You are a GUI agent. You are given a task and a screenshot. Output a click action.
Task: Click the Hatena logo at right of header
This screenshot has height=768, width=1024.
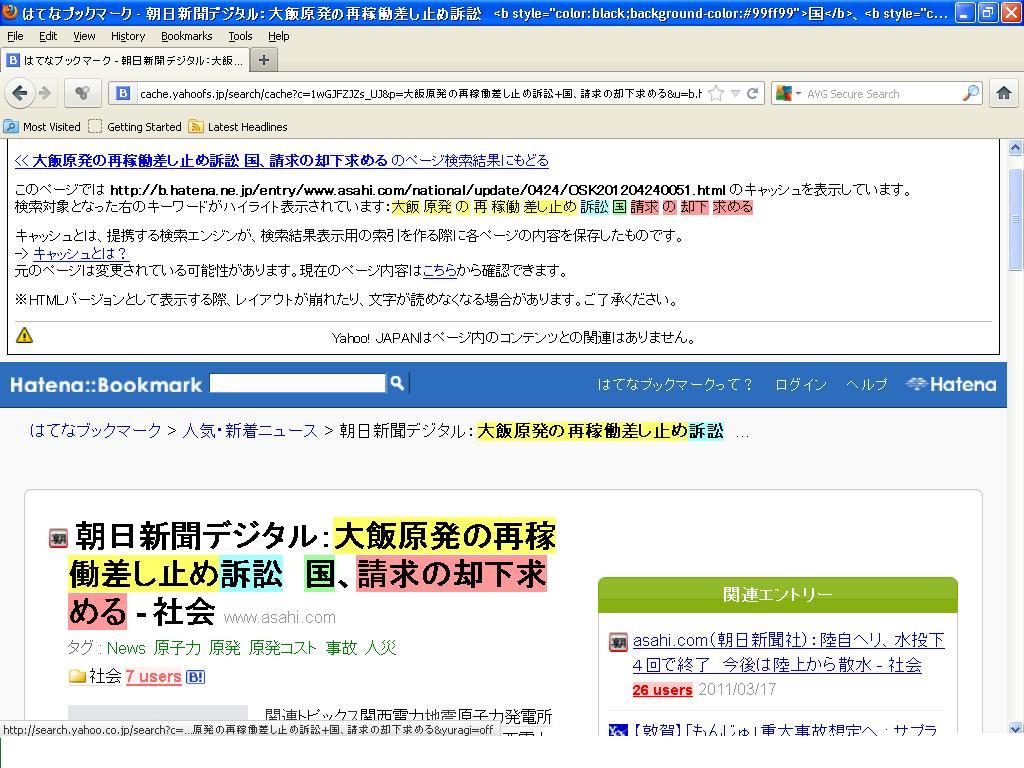tap(952, 384)
